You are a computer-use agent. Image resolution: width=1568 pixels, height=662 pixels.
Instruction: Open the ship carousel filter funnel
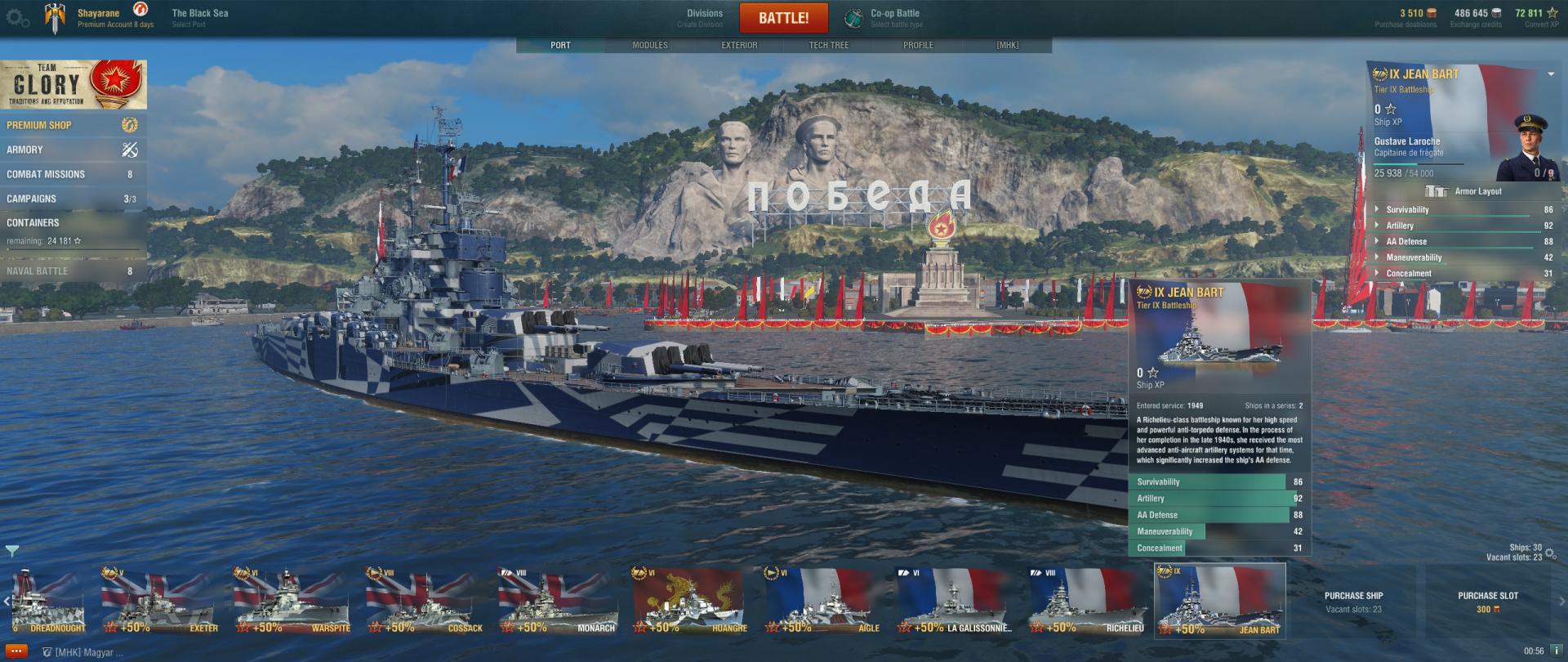[11, 551]
